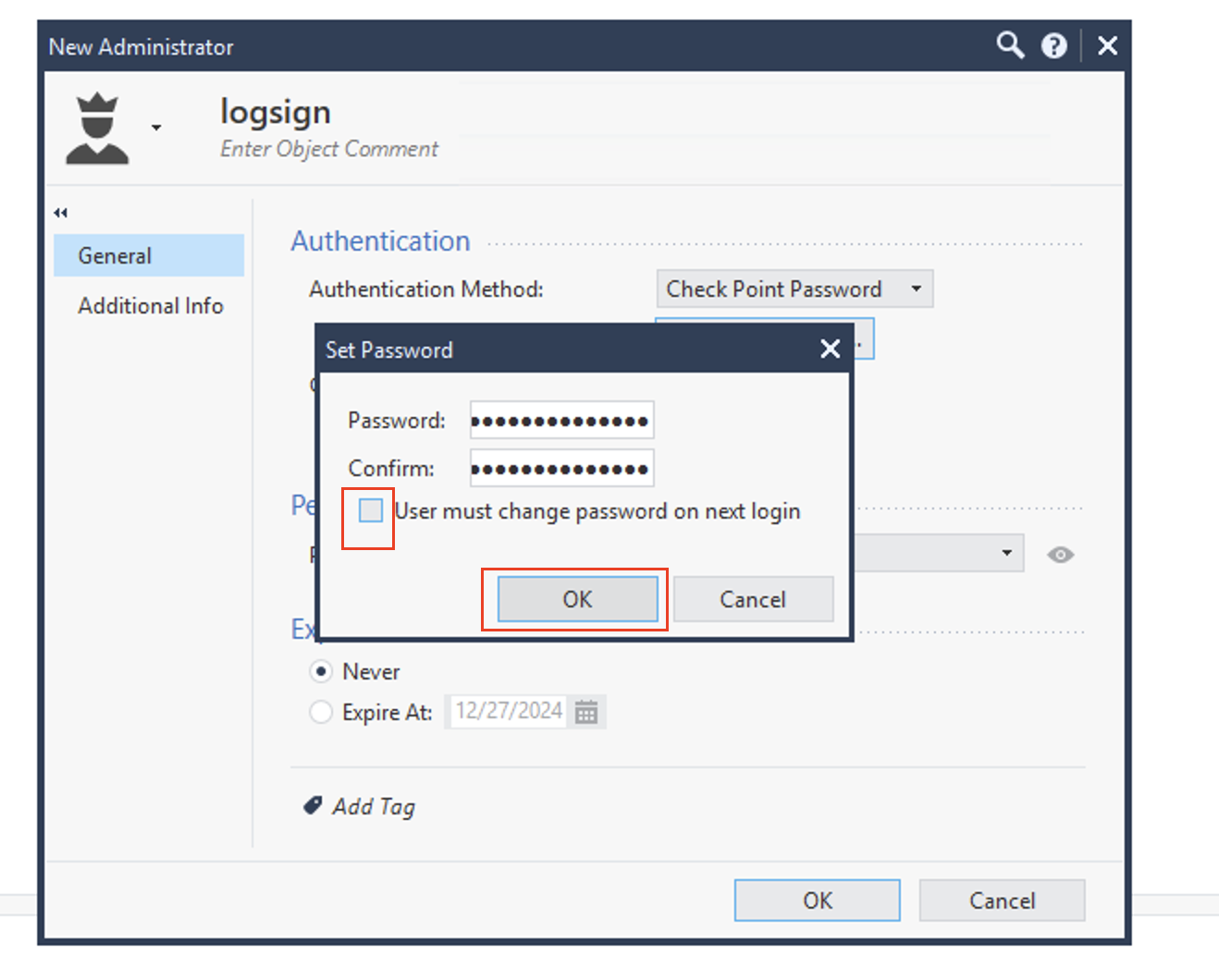Open the permission profile dropdown arrow
Image resolution: width=1219 pixels, height=980 pixels.
click(1006, 553)
